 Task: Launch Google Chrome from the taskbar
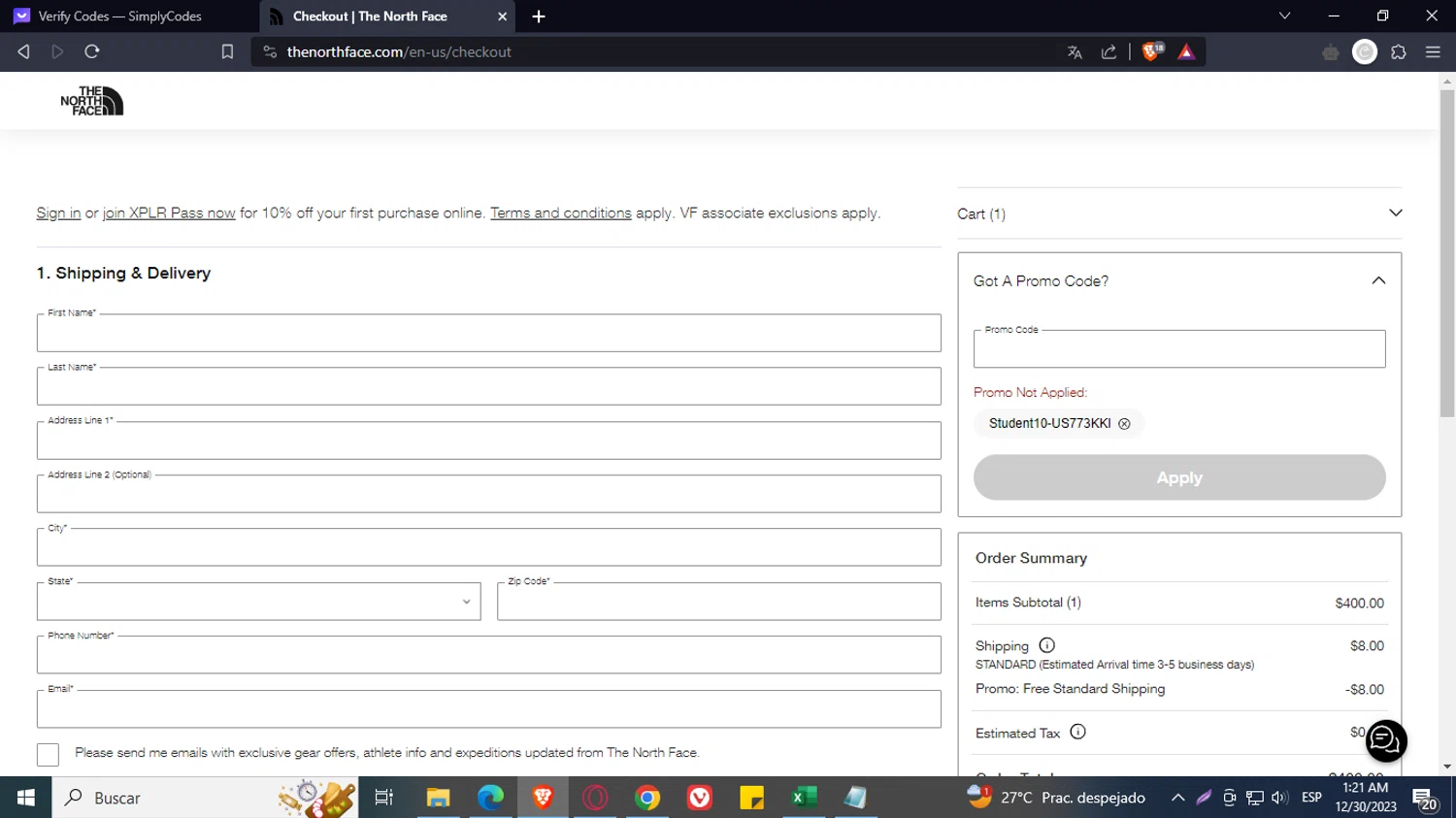tap(647, 798)
